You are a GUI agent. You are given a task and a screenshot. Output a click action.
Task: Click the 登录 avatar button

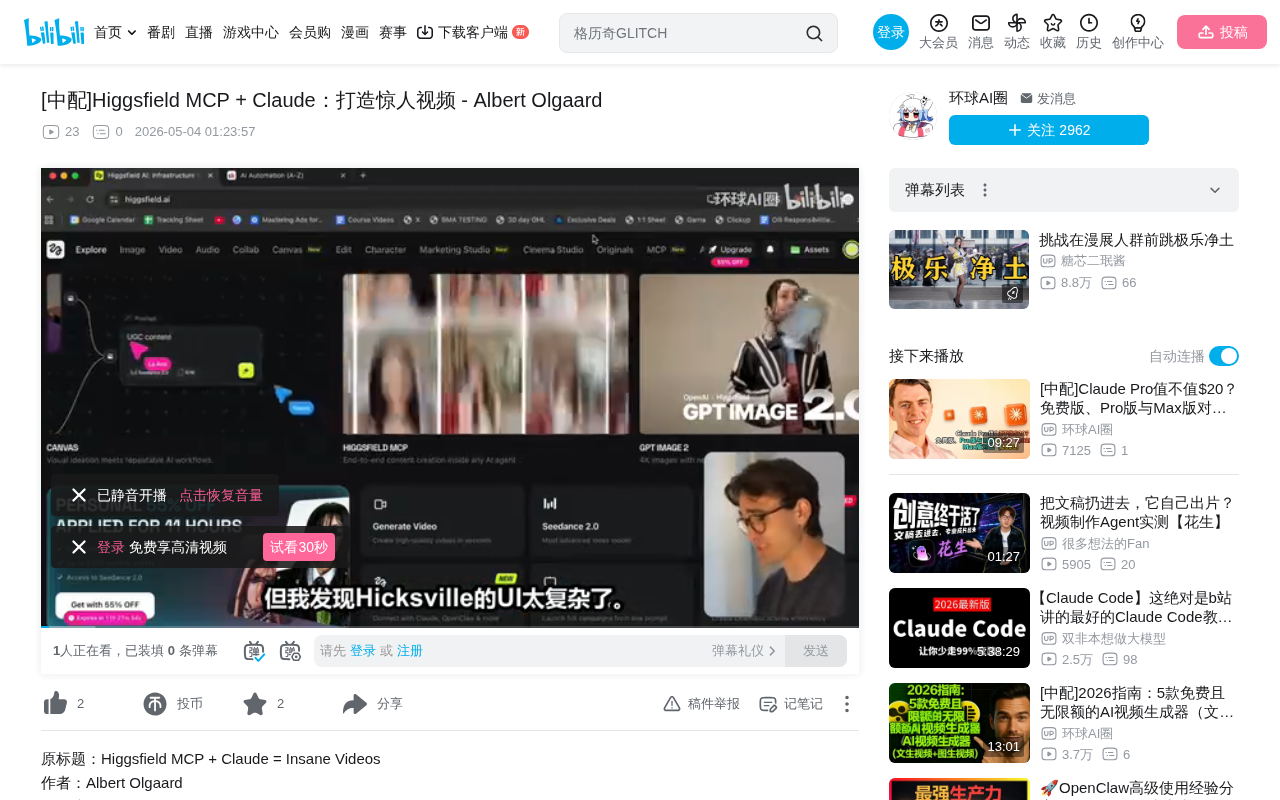click(891, 32)
